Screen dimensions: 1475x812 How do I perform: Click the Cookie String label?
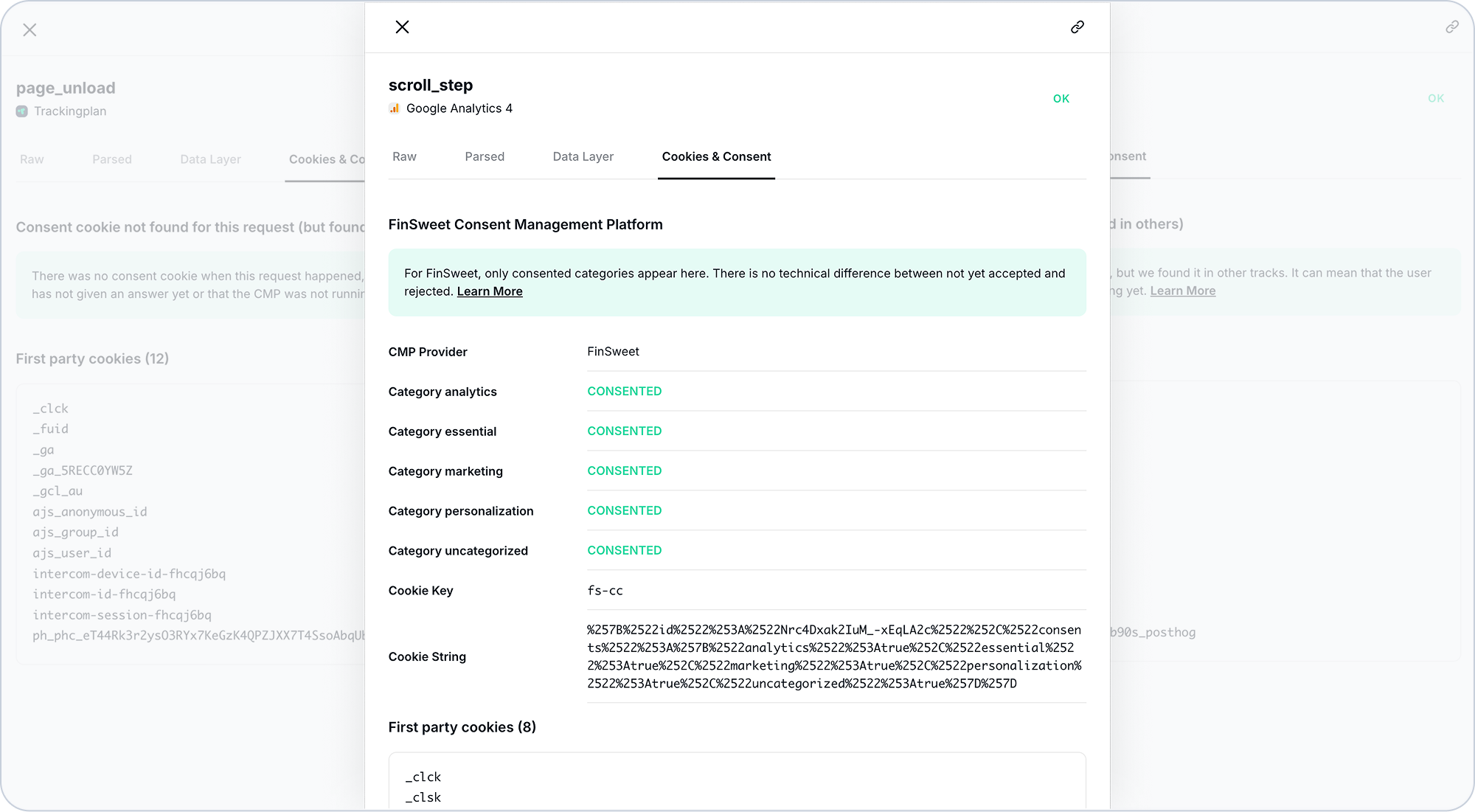coord(427,656)
